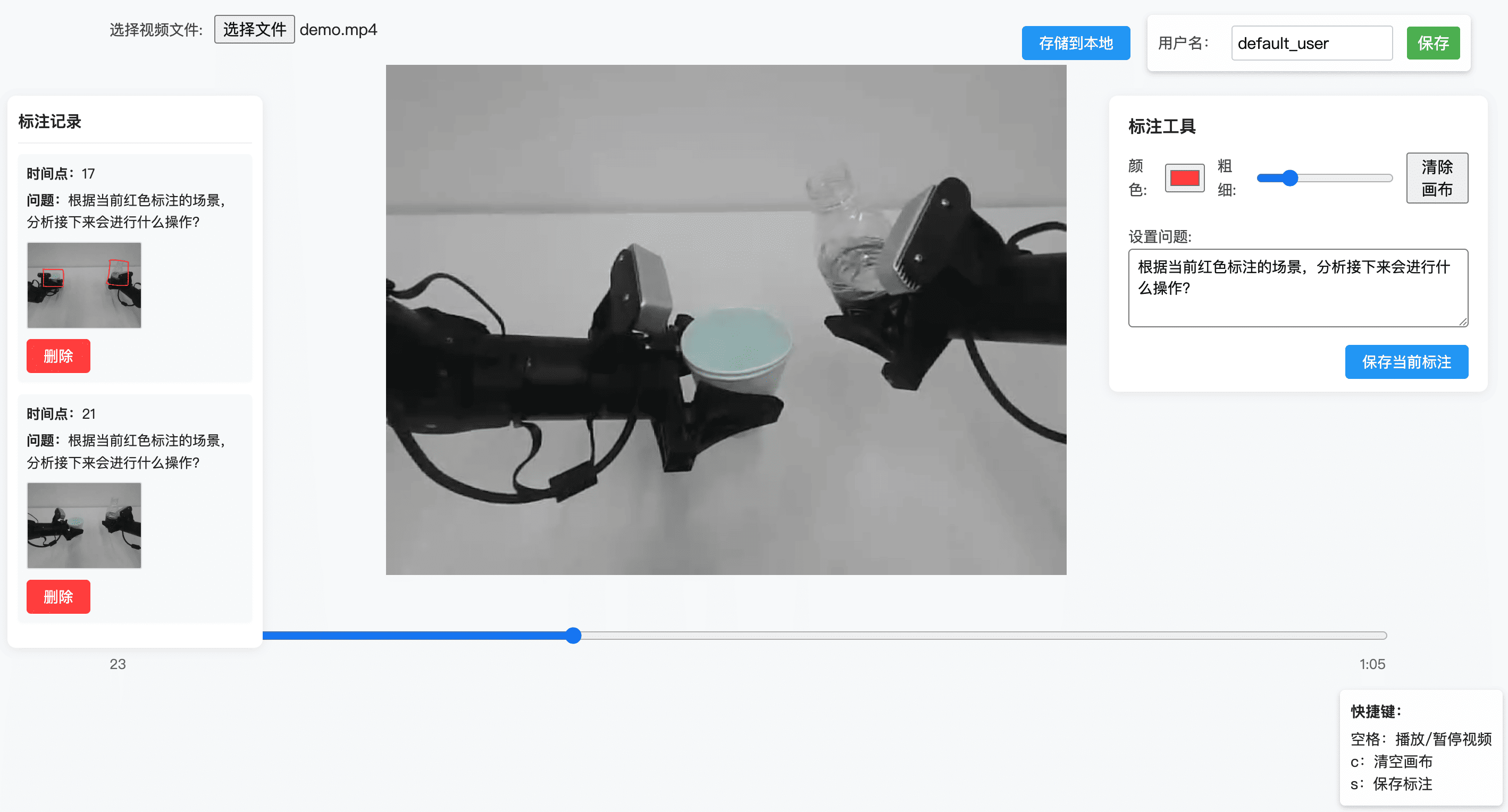Click the resize grip of question textarea

click(1462, 322)
